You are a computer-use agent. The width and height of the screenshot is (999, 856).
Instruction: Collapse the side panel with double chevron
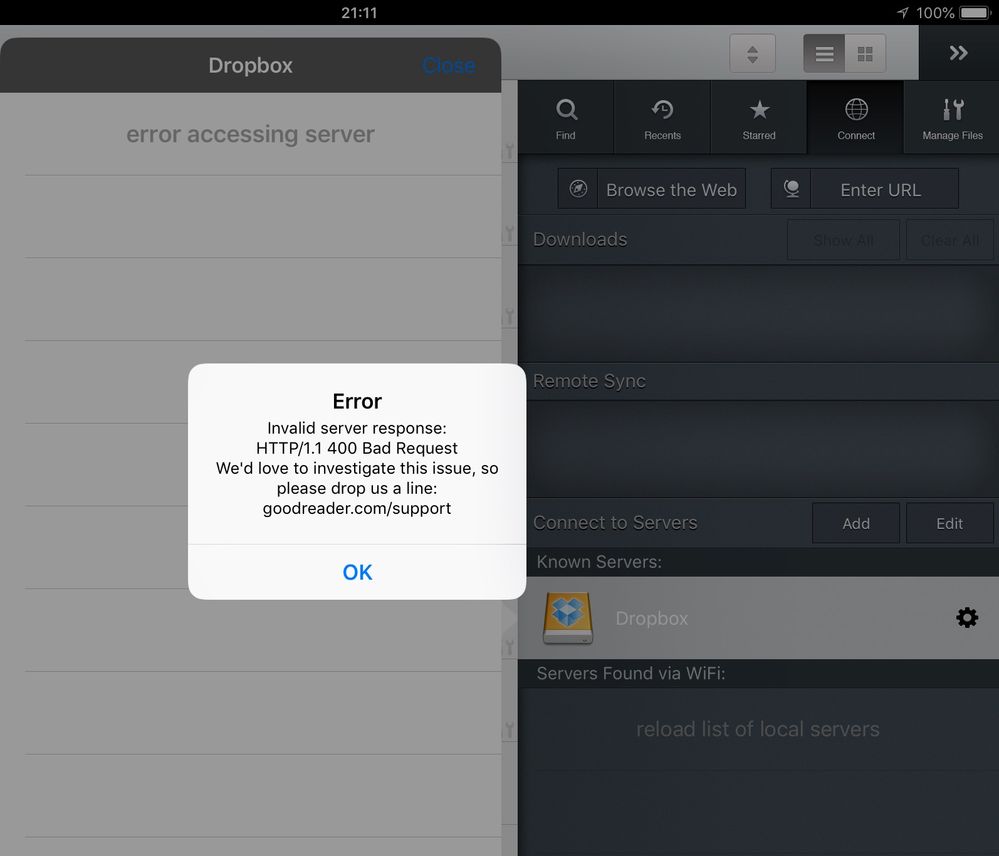pyautogui.click(x=958, y=53)
